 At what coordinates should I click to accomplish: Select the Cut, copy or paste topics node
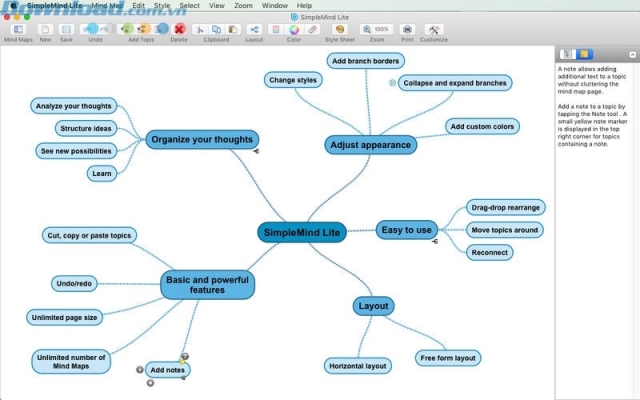pyautogui.click(x=89, y=235)
